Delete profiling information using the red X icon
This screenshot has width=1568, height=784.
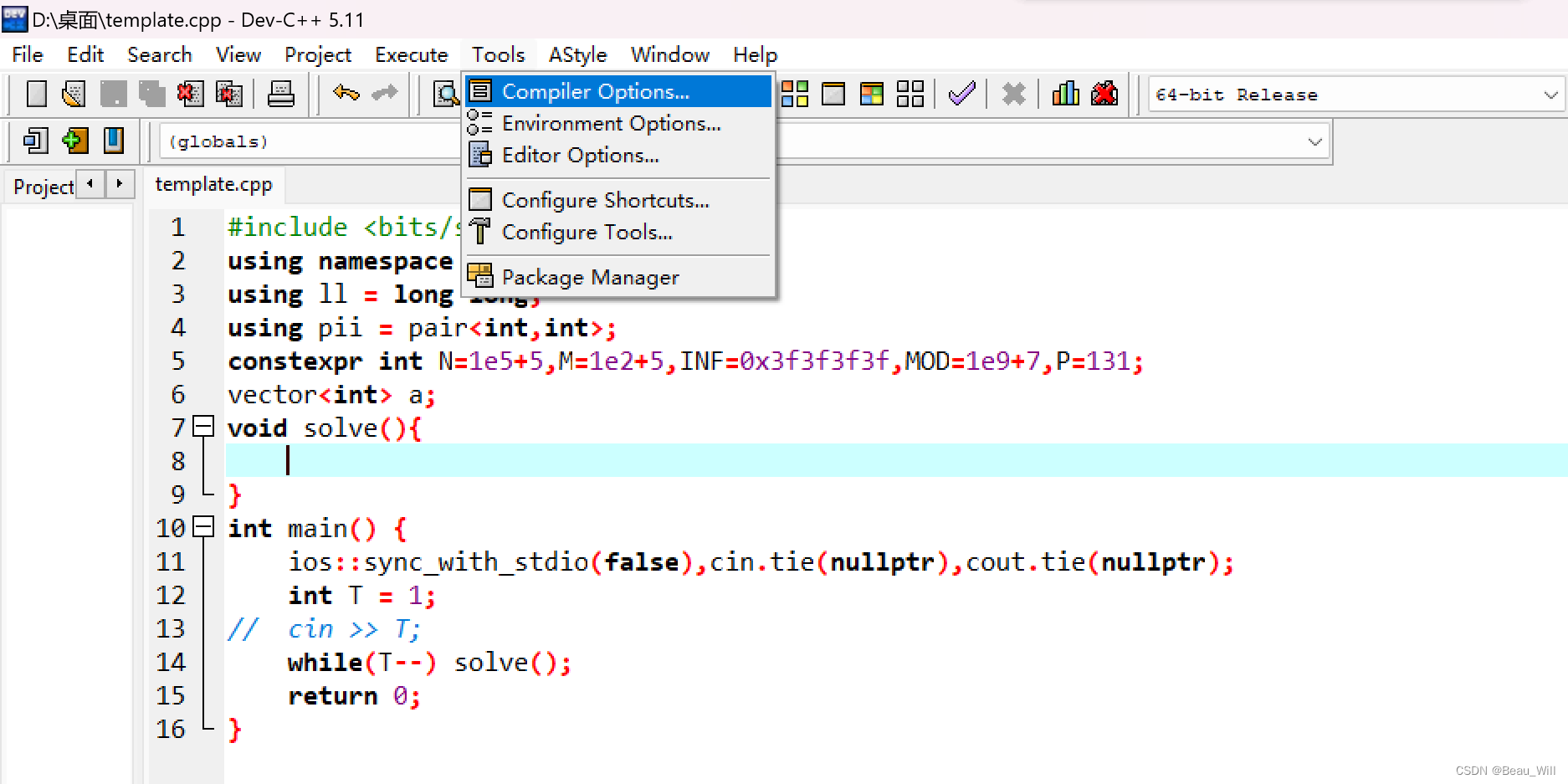[x=1104, y=94]
